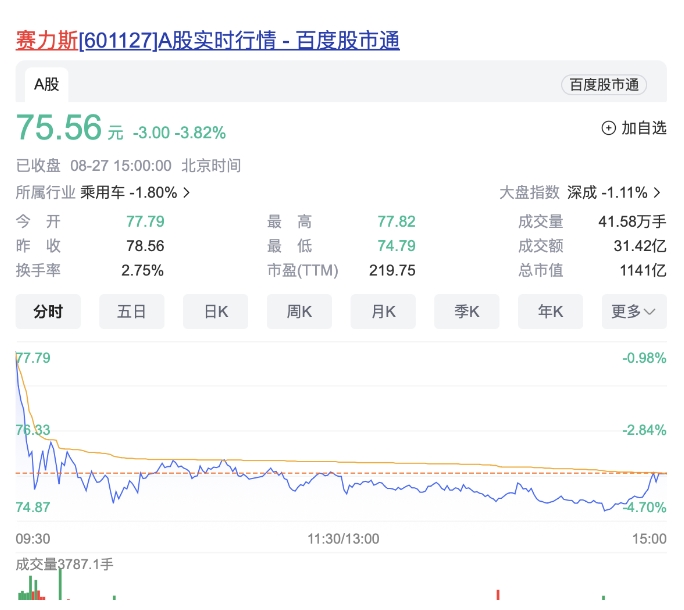Screen dimensions: 684x610
Task: Switch to 季K chart tab
Action: 467,312
